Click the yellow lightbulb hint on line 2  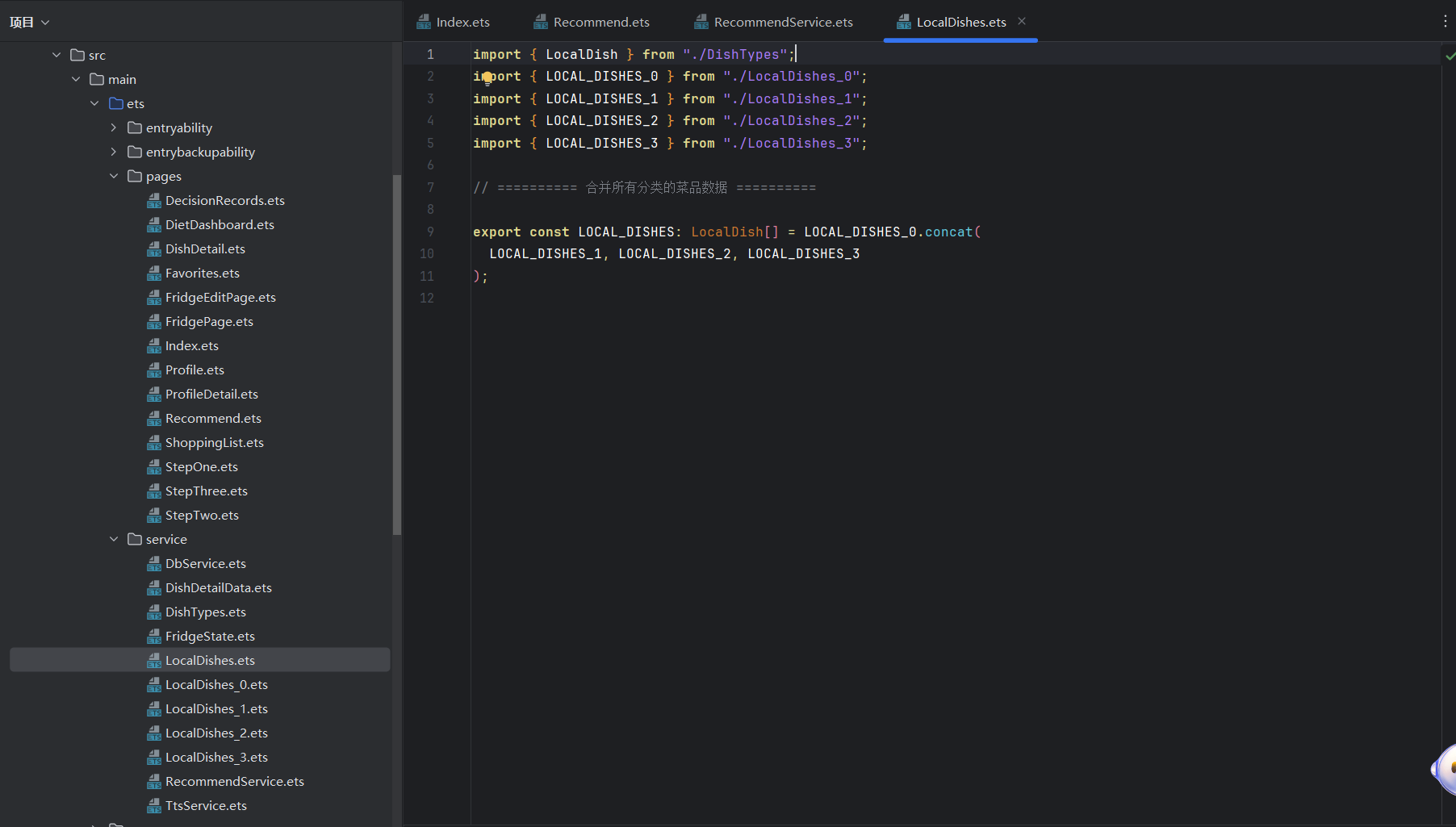pyautogui.click(x=487, y=78)
